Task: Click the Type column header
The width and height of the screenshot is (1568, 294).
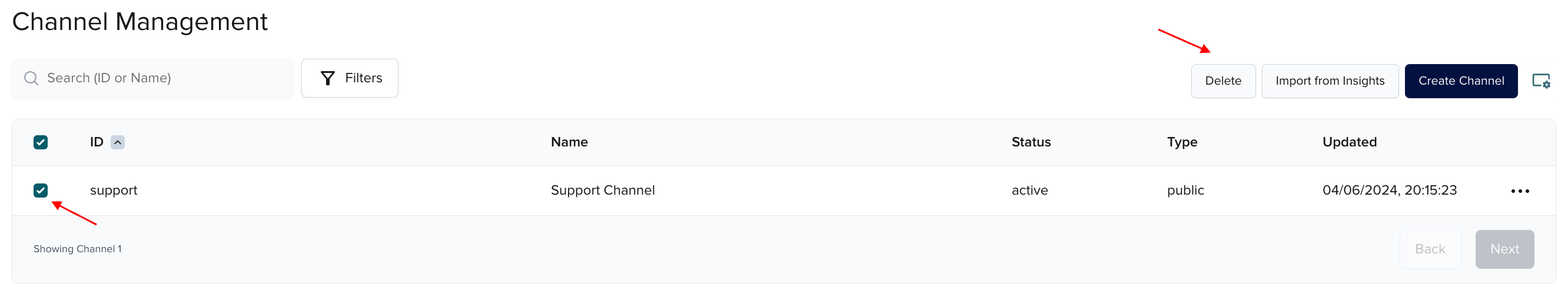Action: [1181, 142]
